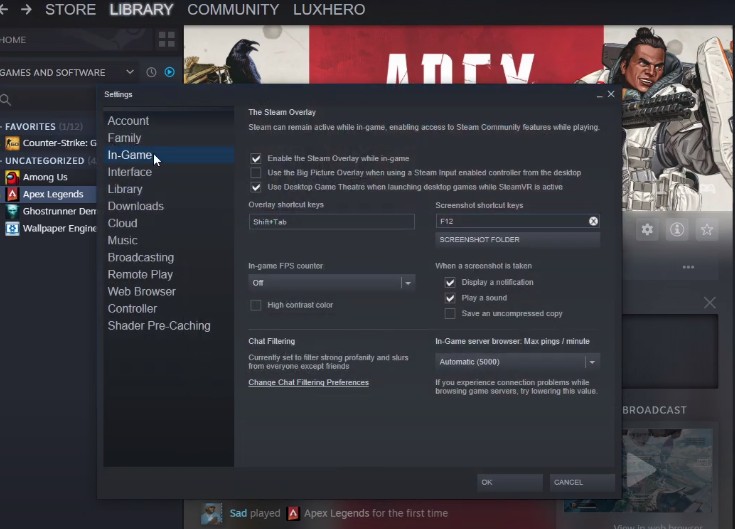Select Downloads settings category
The width and height of the screenshot is (735, 529).
click(x=168, y=206)
